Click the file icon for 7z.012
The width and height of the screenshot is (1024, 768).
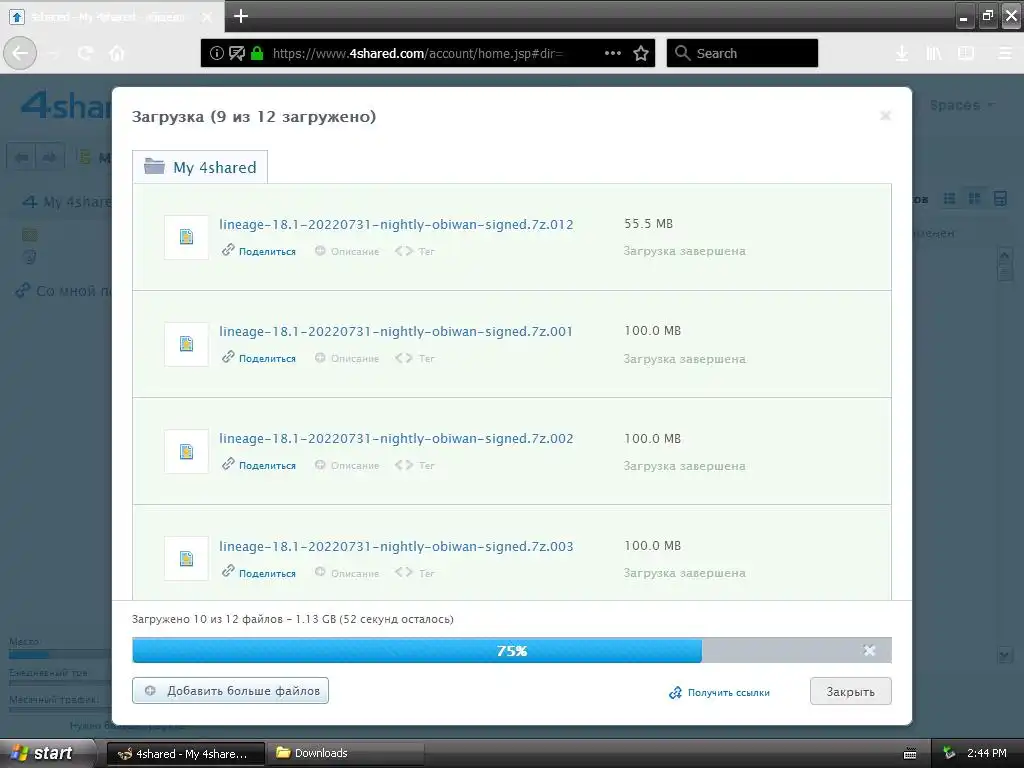tap(186, 237)
